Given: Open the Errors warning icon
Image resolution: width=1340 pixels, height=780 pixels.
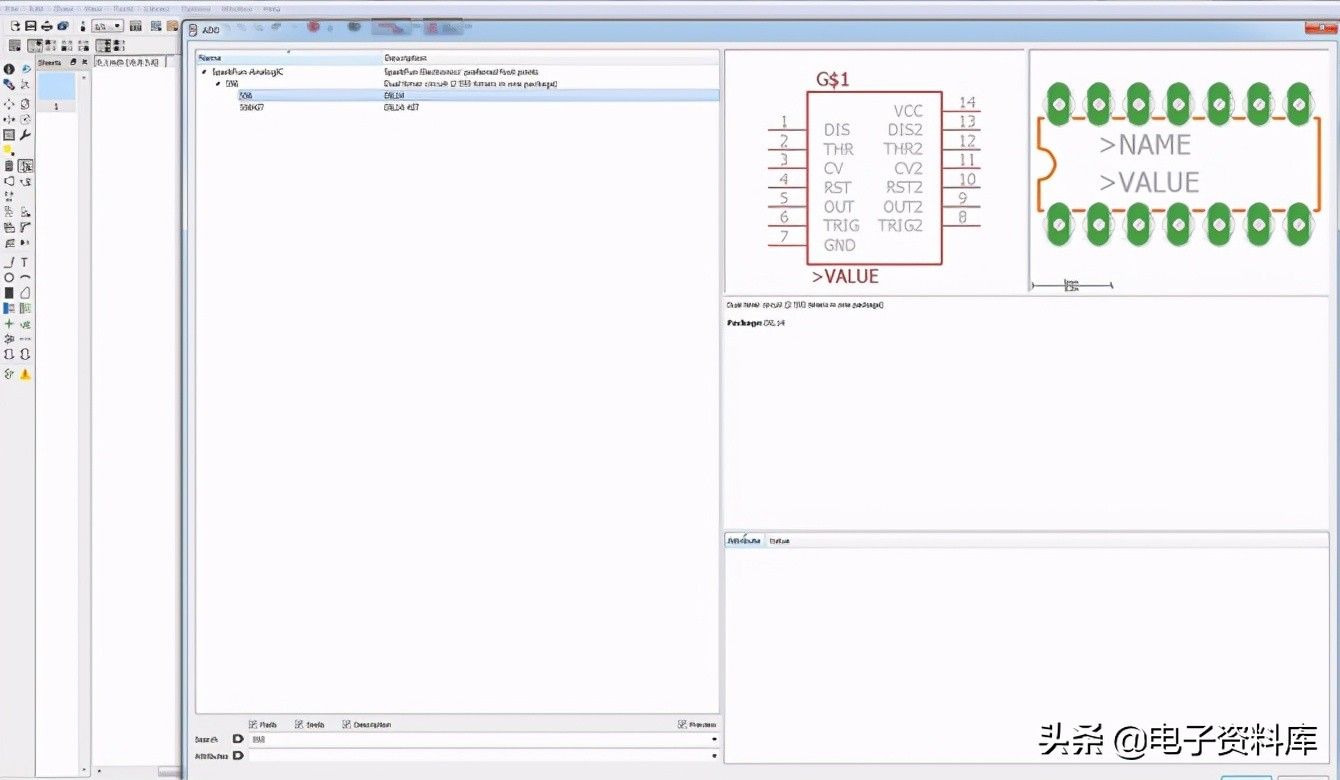Looking at the screenshot, I should click(25, 374).
